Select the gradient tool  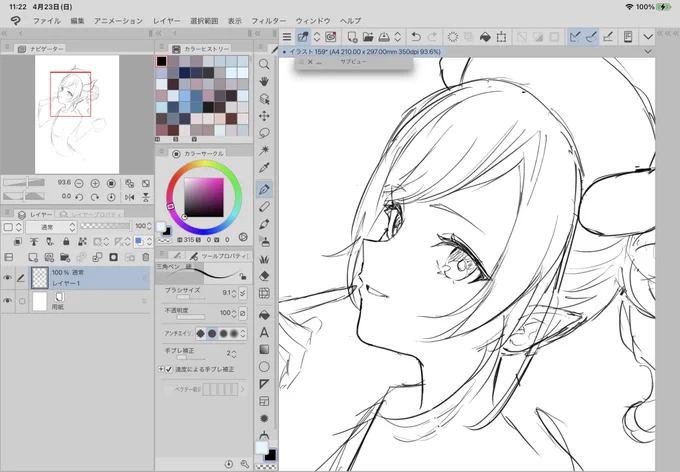[264, 349]
